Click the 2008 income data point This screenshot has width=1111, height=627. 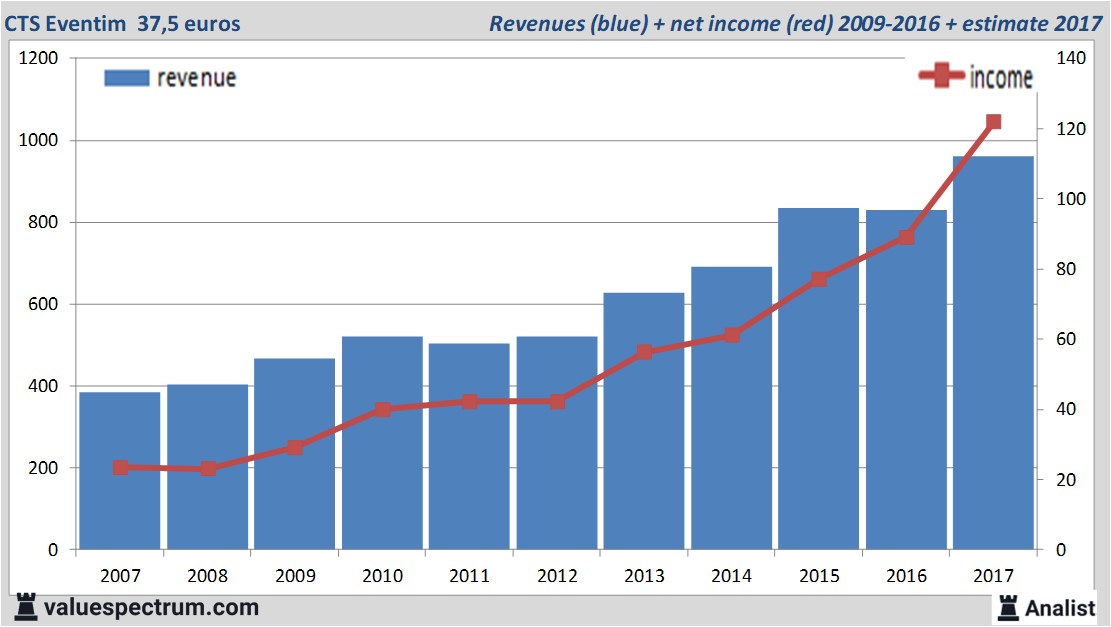208,469
